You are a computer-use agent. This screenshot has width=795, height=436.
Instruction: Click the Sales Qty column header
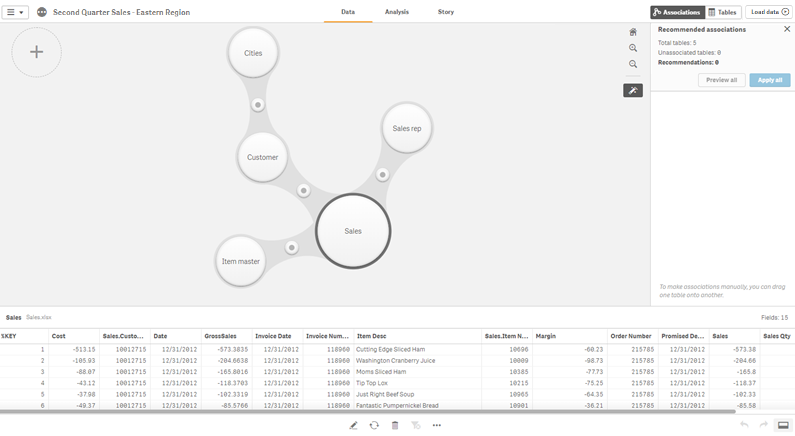tap(777, 336)
